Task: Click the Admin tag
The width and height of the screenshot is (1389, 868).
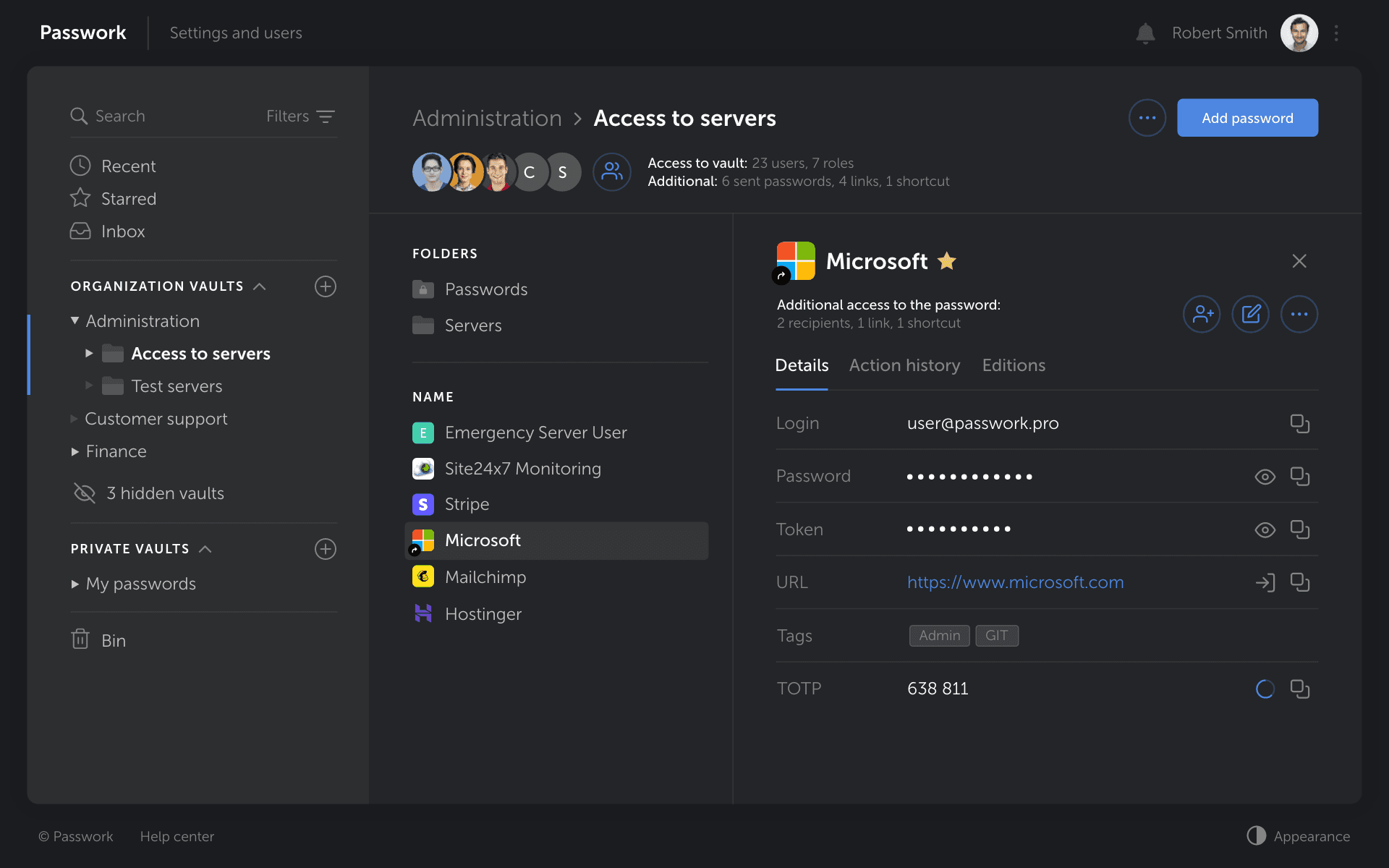Action: point(939,636)
